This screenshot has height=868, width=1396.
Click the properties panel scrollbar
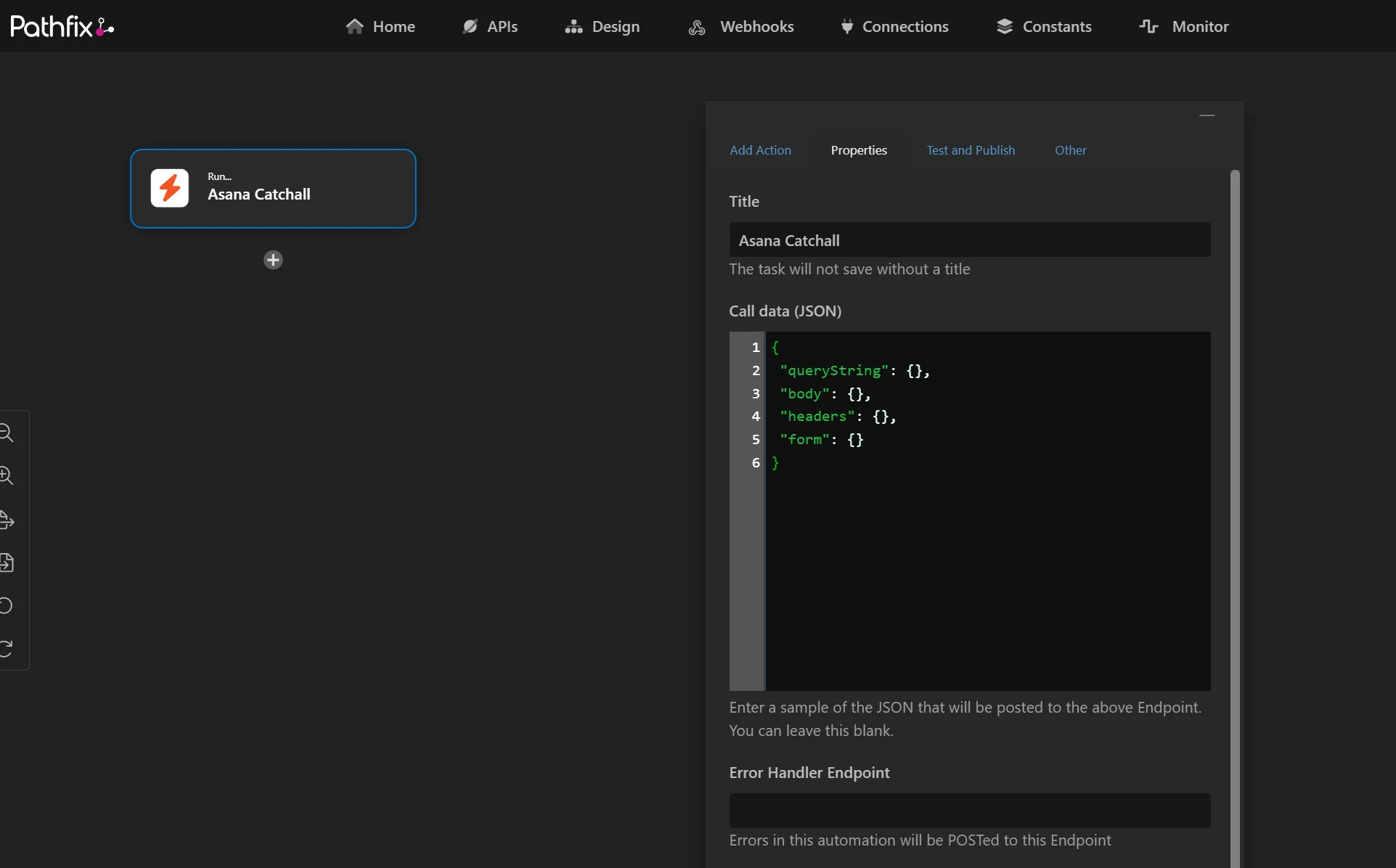click(1235, 518)
